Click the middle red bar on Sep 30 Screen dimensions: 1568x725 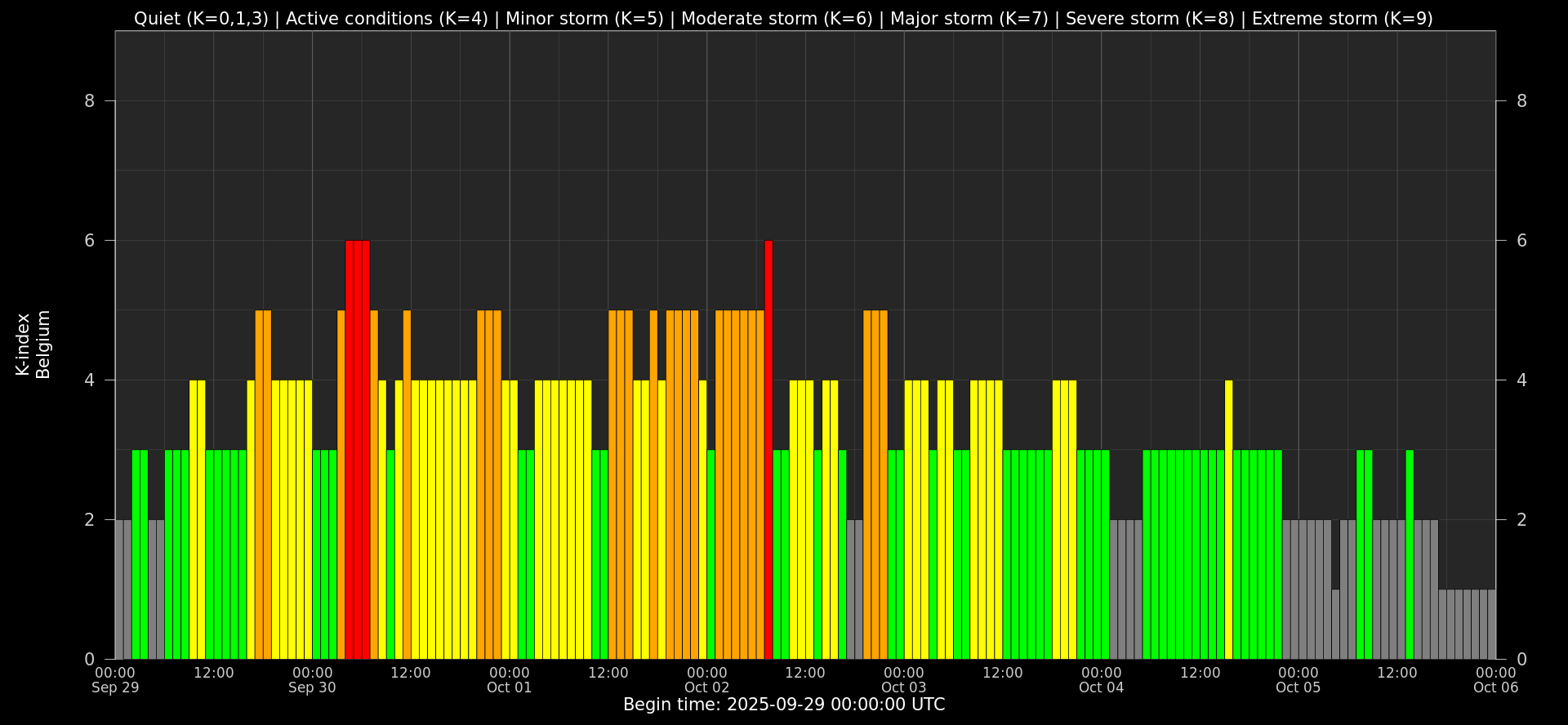click(x=358, y=449)
